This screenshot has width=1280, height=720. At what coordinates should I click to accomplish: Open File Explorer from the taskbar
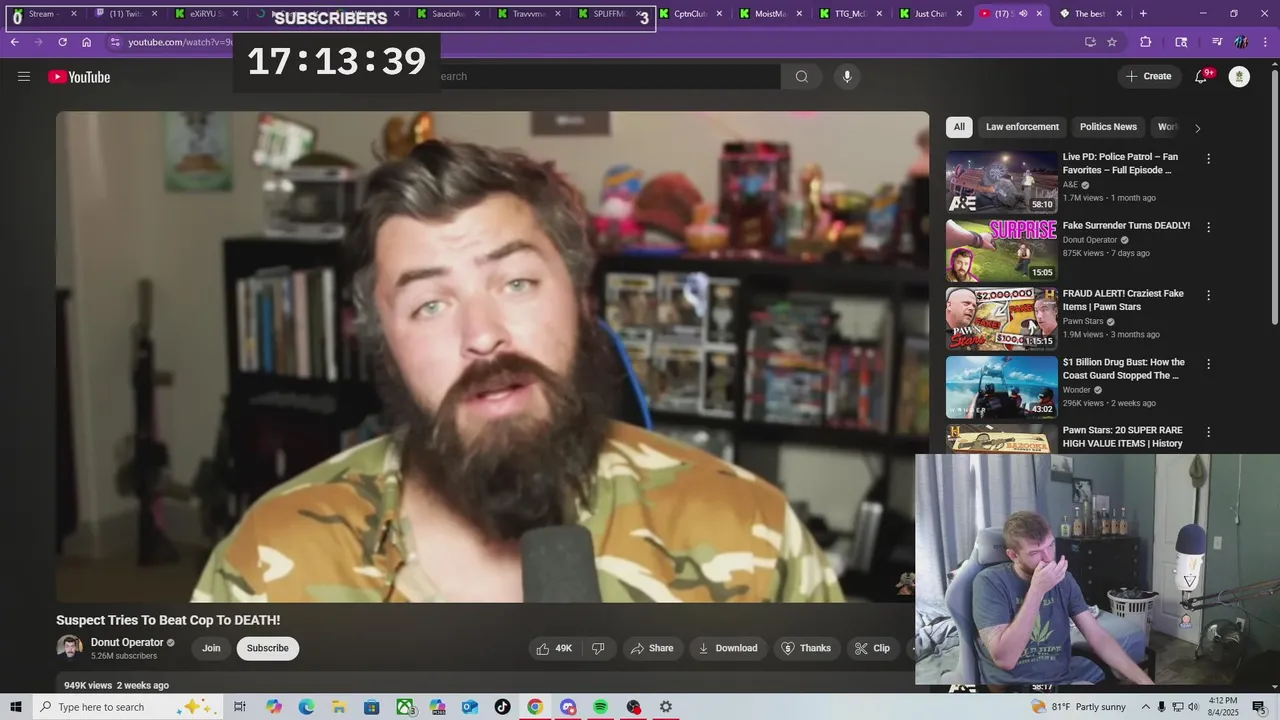point(339,707)
